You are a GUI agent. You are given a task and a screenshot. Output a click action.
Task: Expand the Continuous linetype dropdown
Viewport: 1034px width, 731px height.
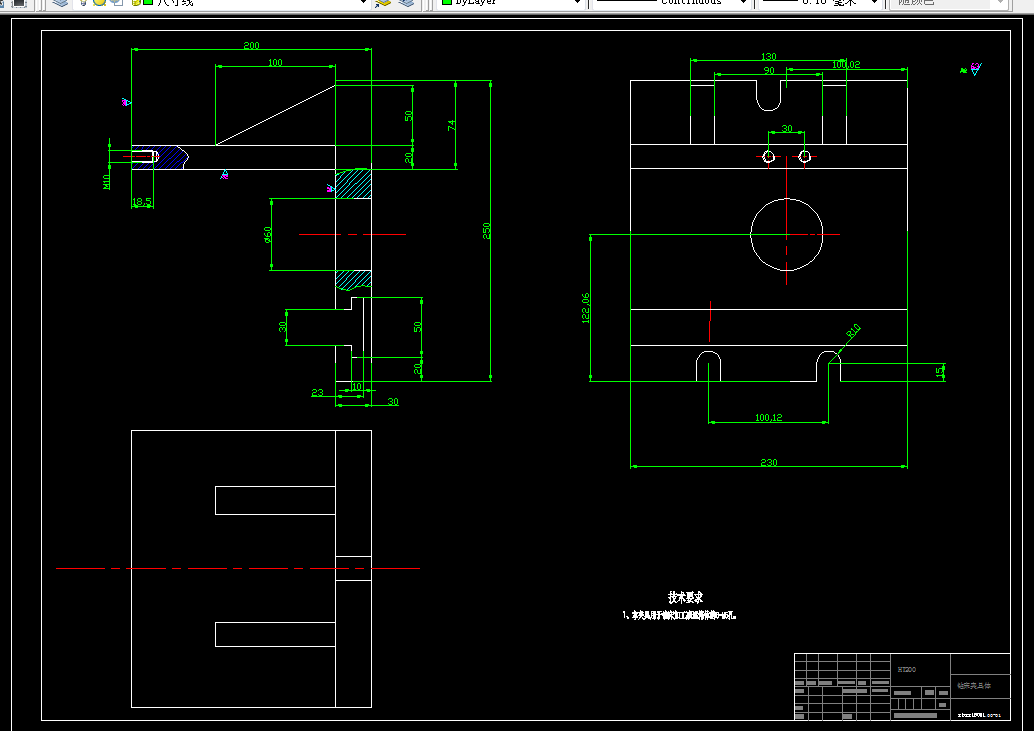[743, 3]
